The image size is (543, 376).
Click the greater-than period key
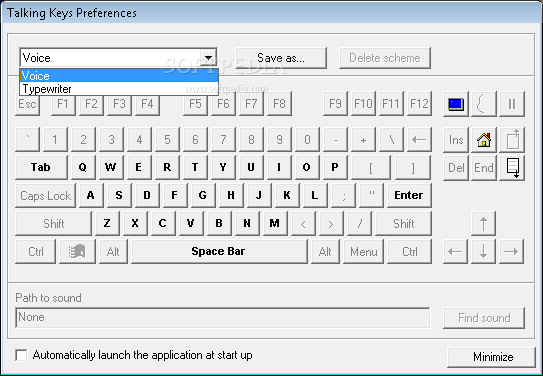pos(331,224)
